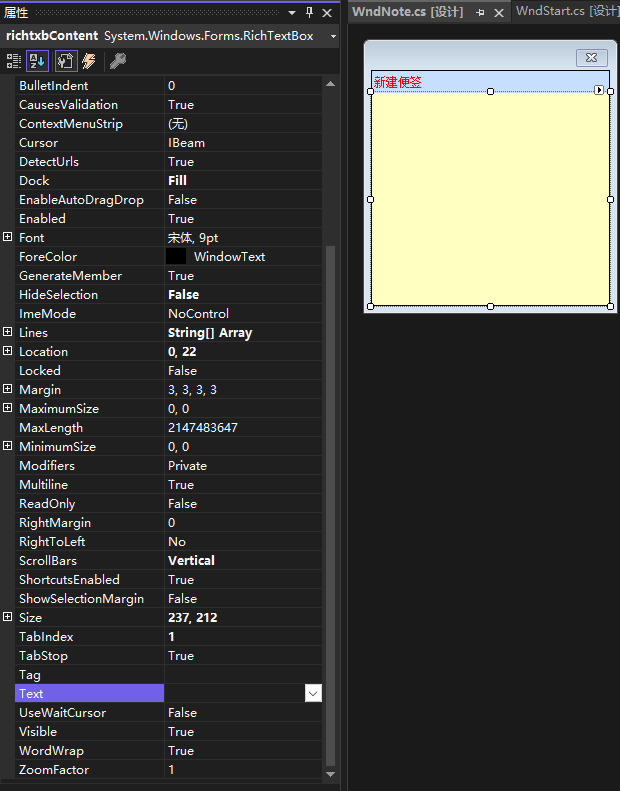
Task: Click the ForeColor black color swatch
Action: pyautogui.click(x=176, y=257)
